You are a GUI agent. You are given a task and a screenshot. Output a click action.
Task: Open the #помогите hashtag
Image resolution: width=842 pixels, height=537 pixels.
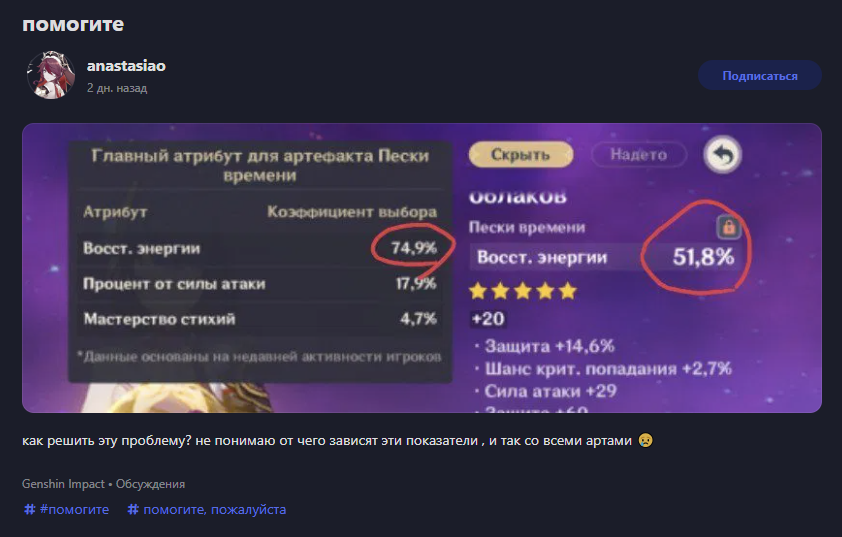click(67, 510)
